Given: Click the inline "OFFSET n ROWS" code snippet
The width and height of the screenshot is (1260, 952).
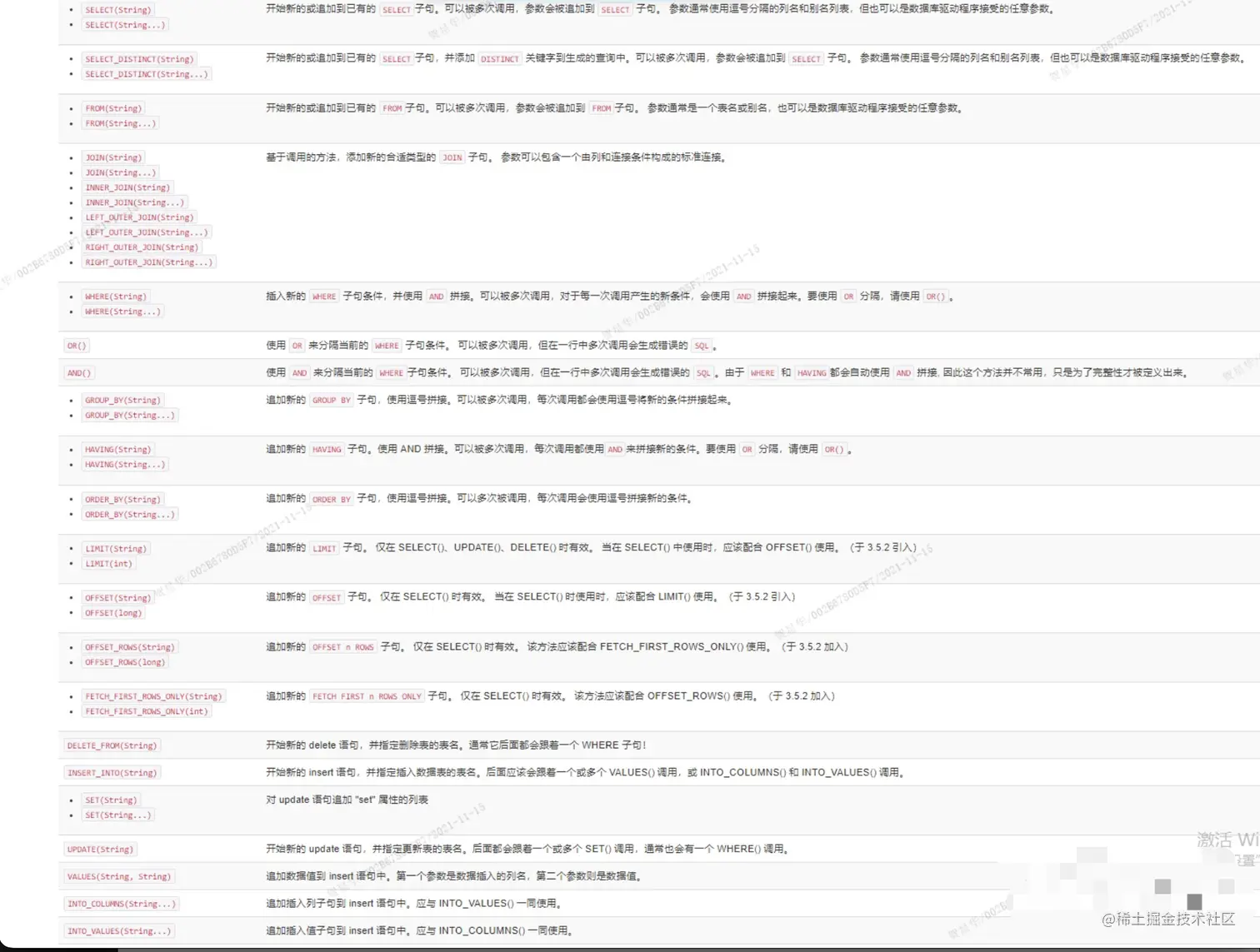Looking at the screenshot, I should (342, 647).
